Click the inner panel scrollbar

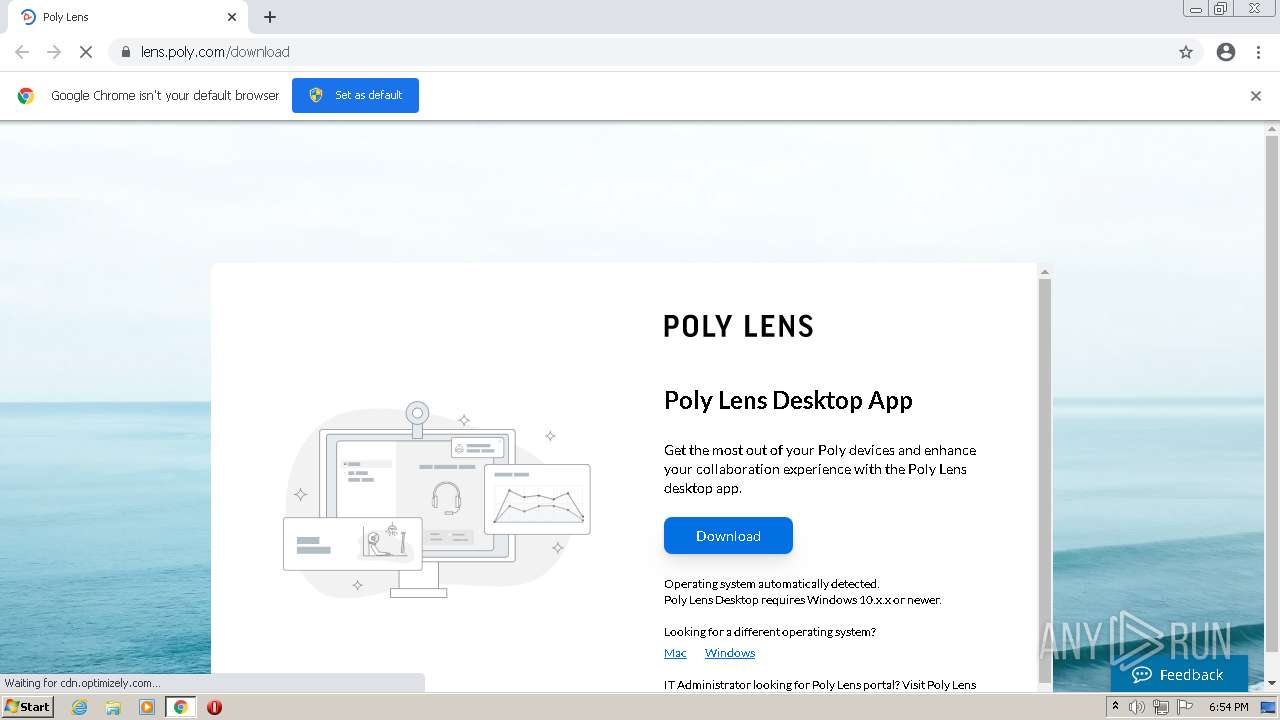tap(1045, 480)
